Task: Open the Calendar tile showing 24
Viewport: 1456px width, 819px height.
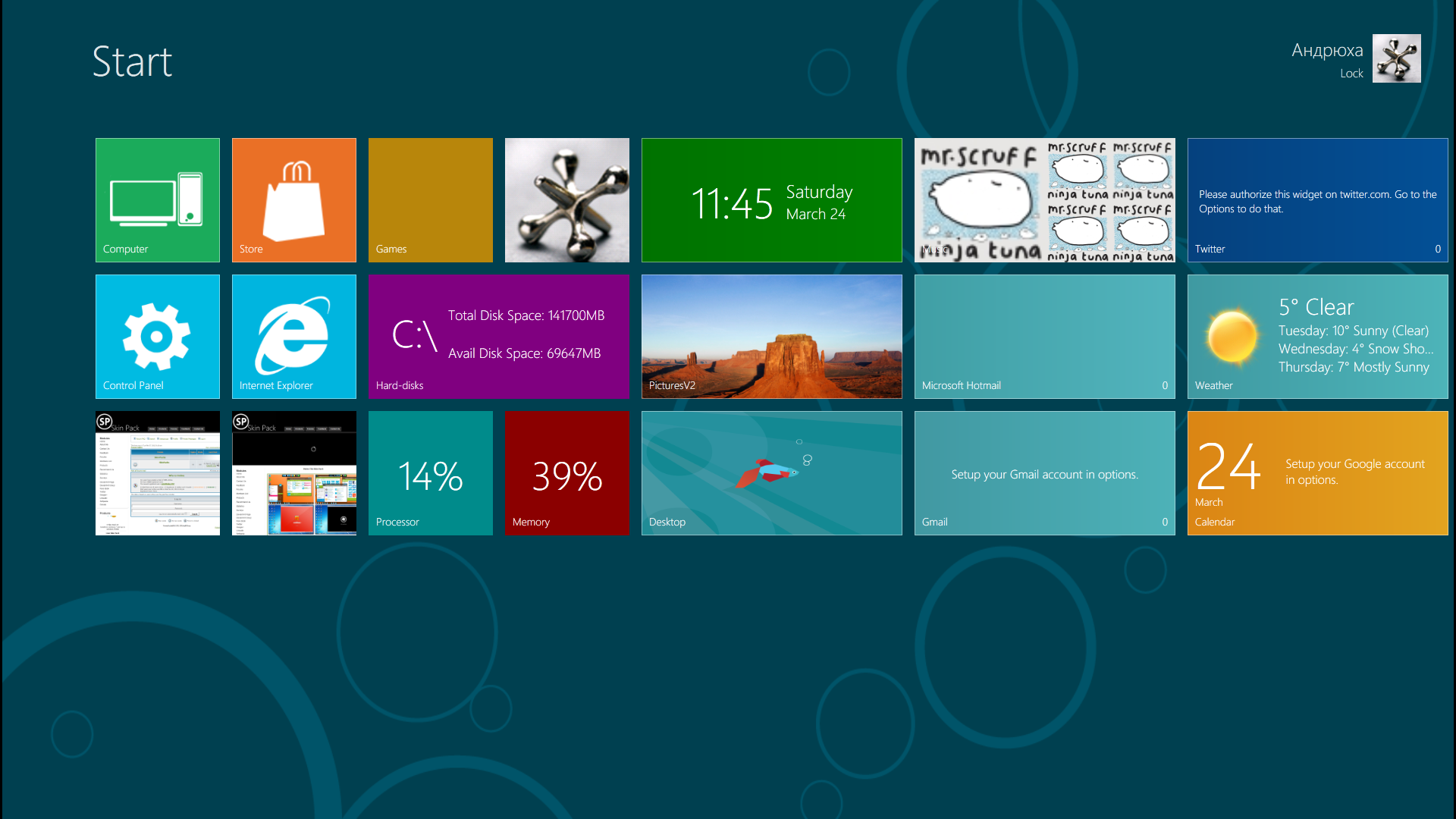Action: [1317, 472]
